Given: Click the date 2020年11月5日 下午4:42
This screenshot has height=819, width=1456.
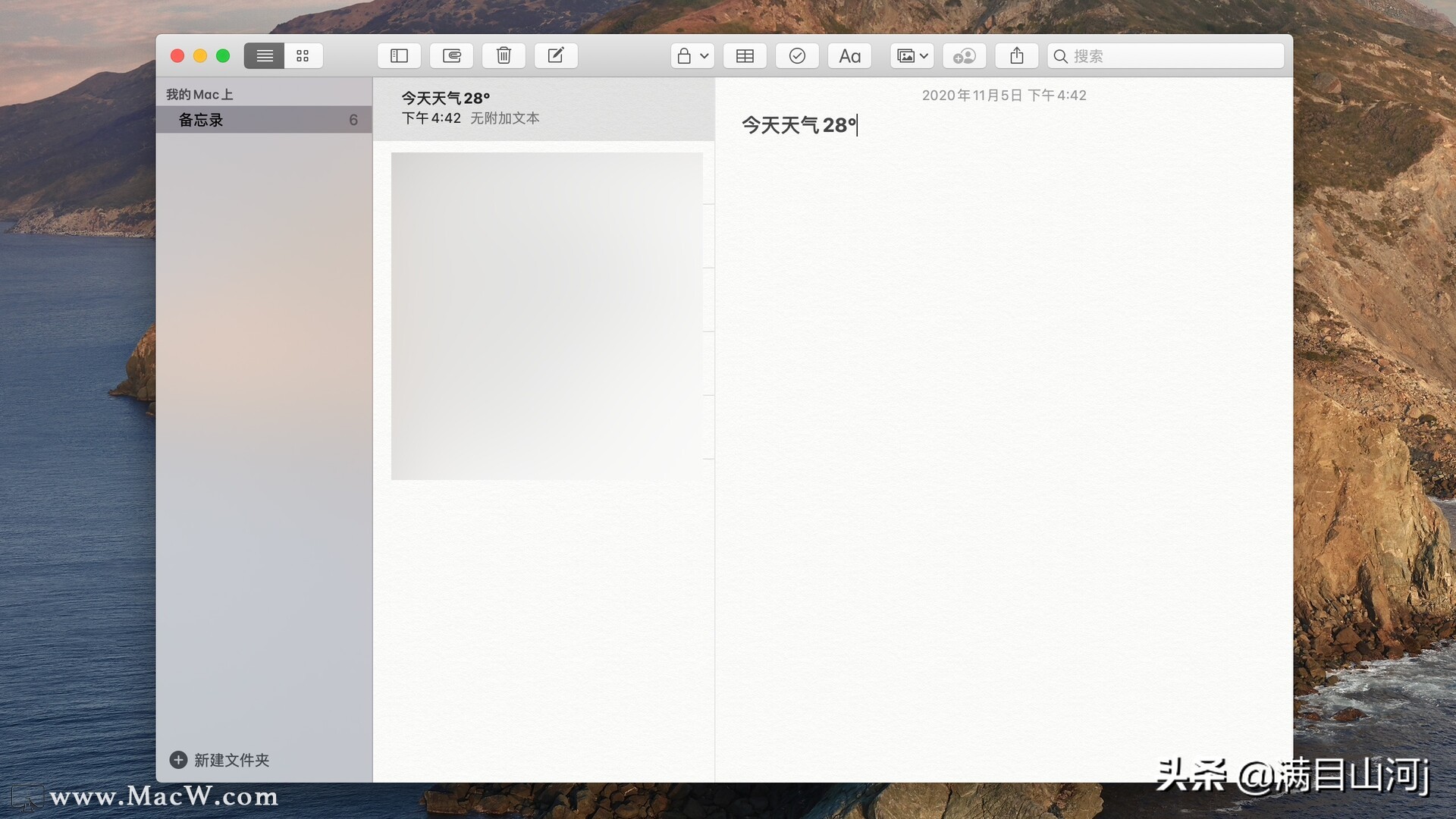Looking at the screenshot, I should pyautogui.click(x=1004, y=96).
